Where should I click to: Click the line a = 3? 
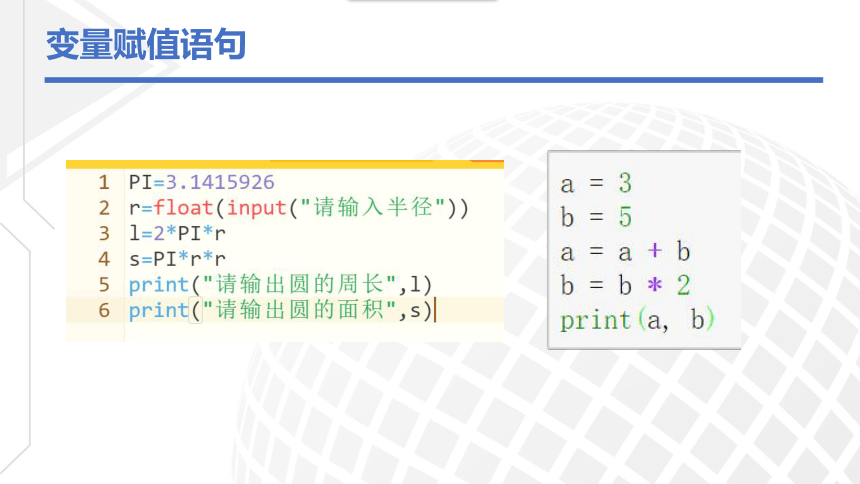point(596,183)
